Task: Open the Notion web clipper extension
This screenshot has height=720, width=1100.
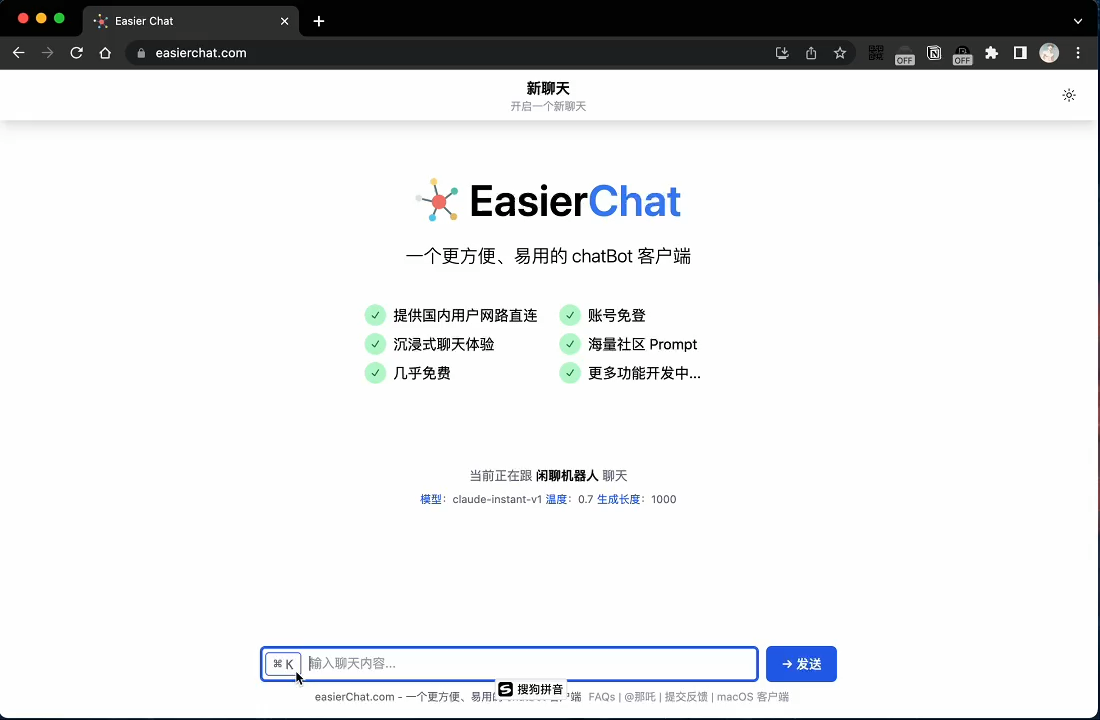Action: click(x=934, y=53)
